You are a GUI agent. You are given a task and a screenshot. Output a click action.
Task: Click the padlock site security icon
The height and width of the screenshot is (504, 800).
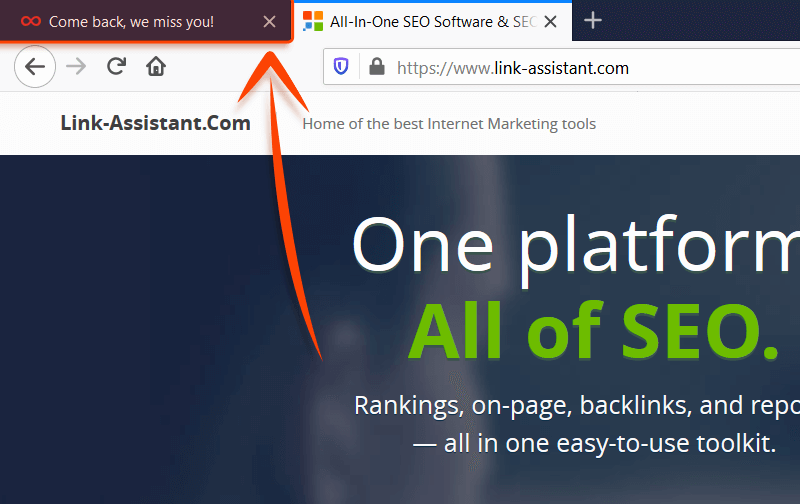click(x=376, y=67)
